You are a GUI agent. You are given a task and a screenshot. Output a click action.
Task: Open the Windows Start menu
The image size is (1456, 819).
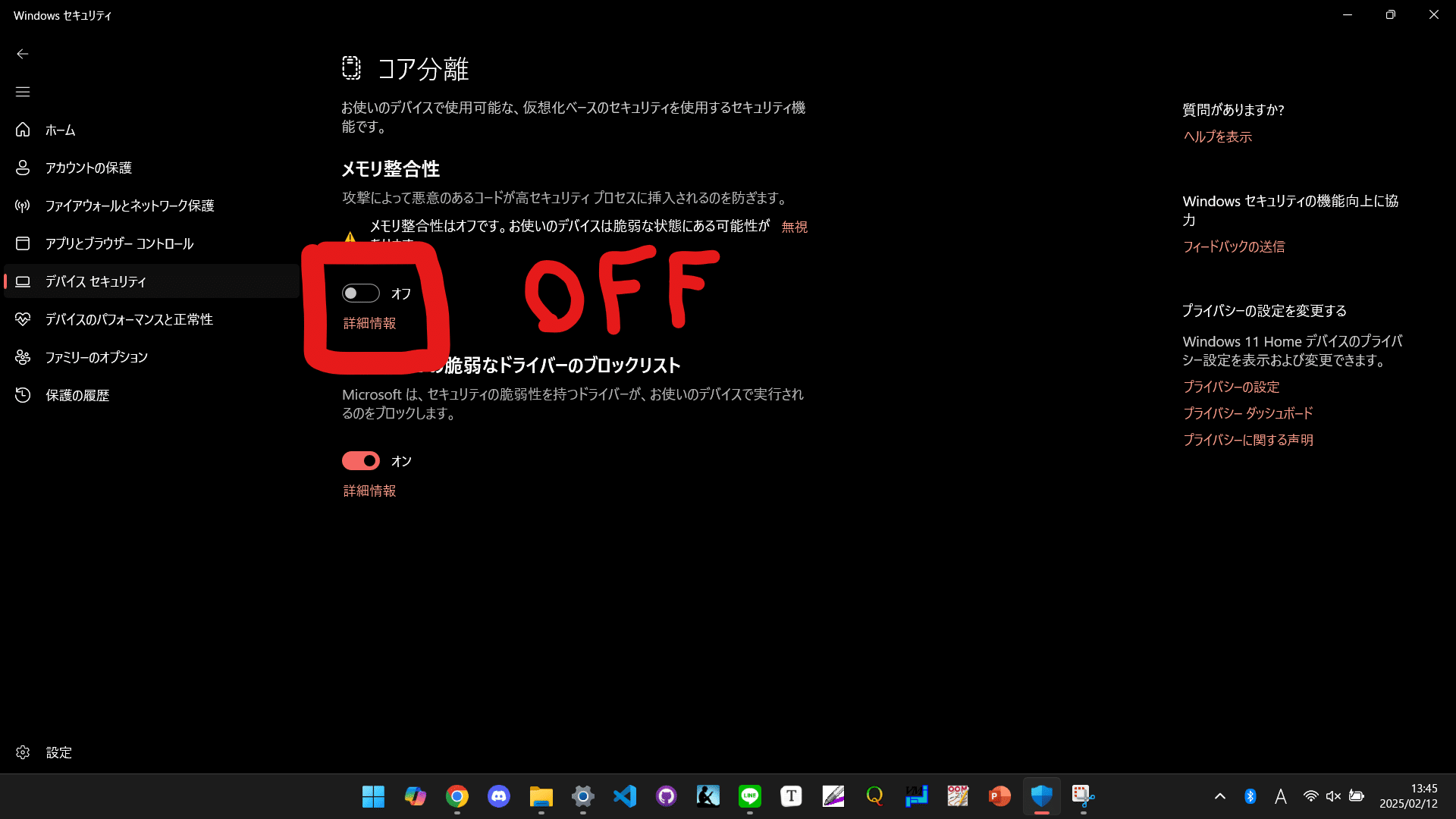[373, 796]
